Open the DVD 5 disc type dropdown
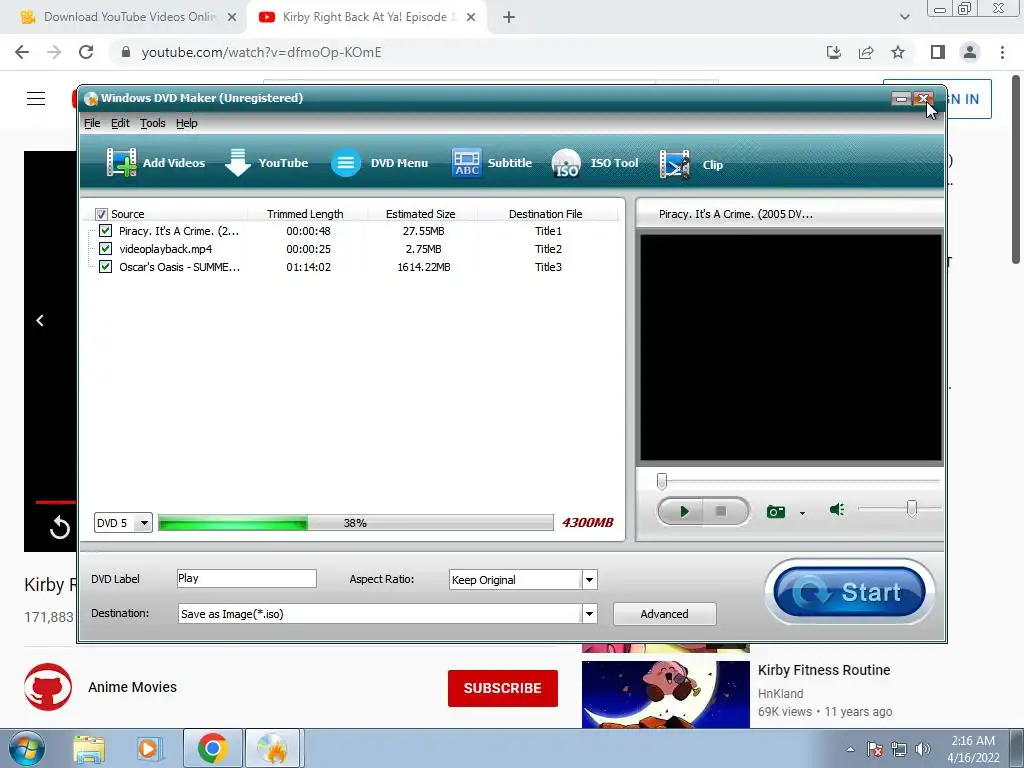Image resolution: width=1024 pixels, height=768 pixels. [x=123, y=522]
